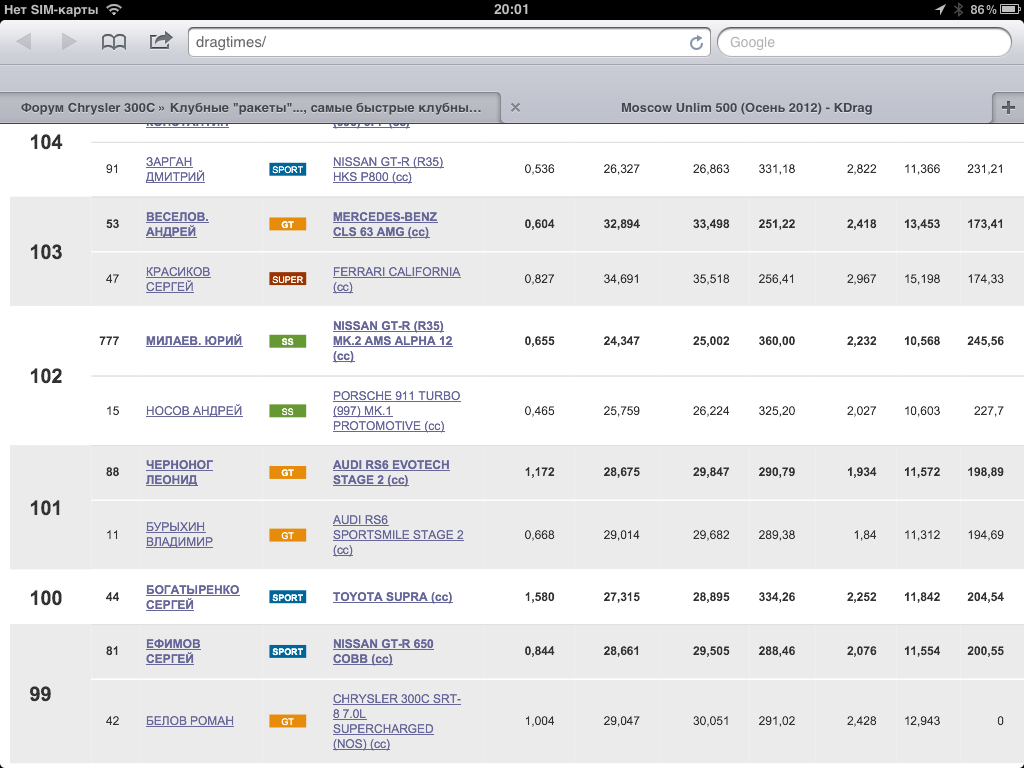Open FERRARI CALIFORNIA car link
This screenshot has height=768, width=1024.
click(x=396, y=279)
